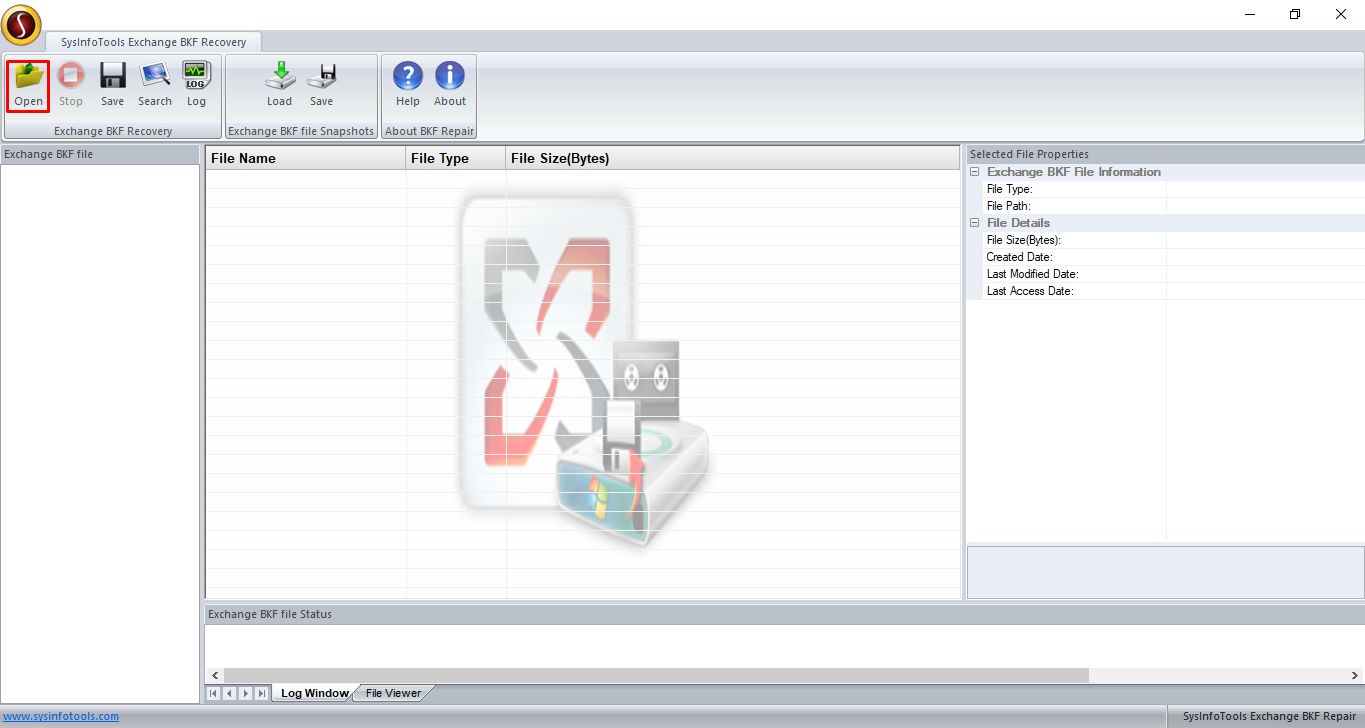Viewport: 1365px width, 728px height.
Task: Save recovered data from Exchange BKF Recovery group
Action: [113, 85]
